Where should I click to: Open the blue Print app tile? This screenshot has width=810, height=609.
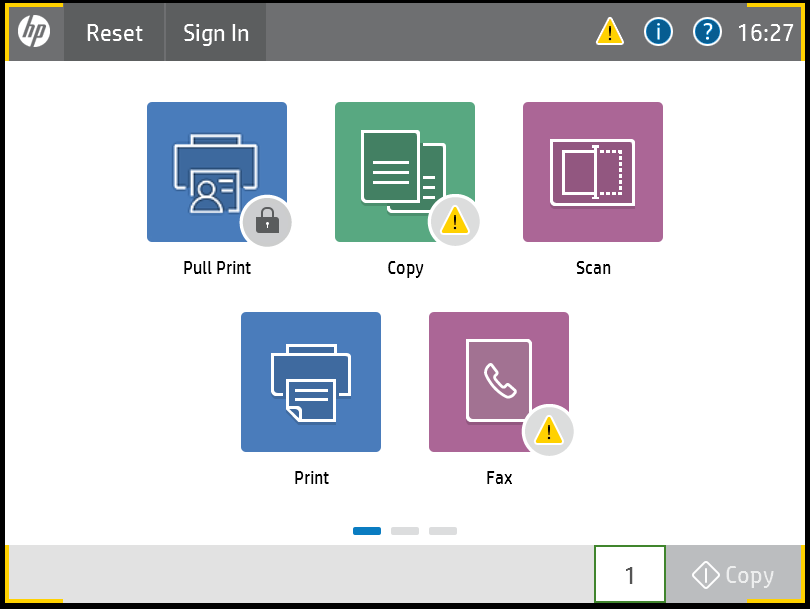[x=310, y=381]
